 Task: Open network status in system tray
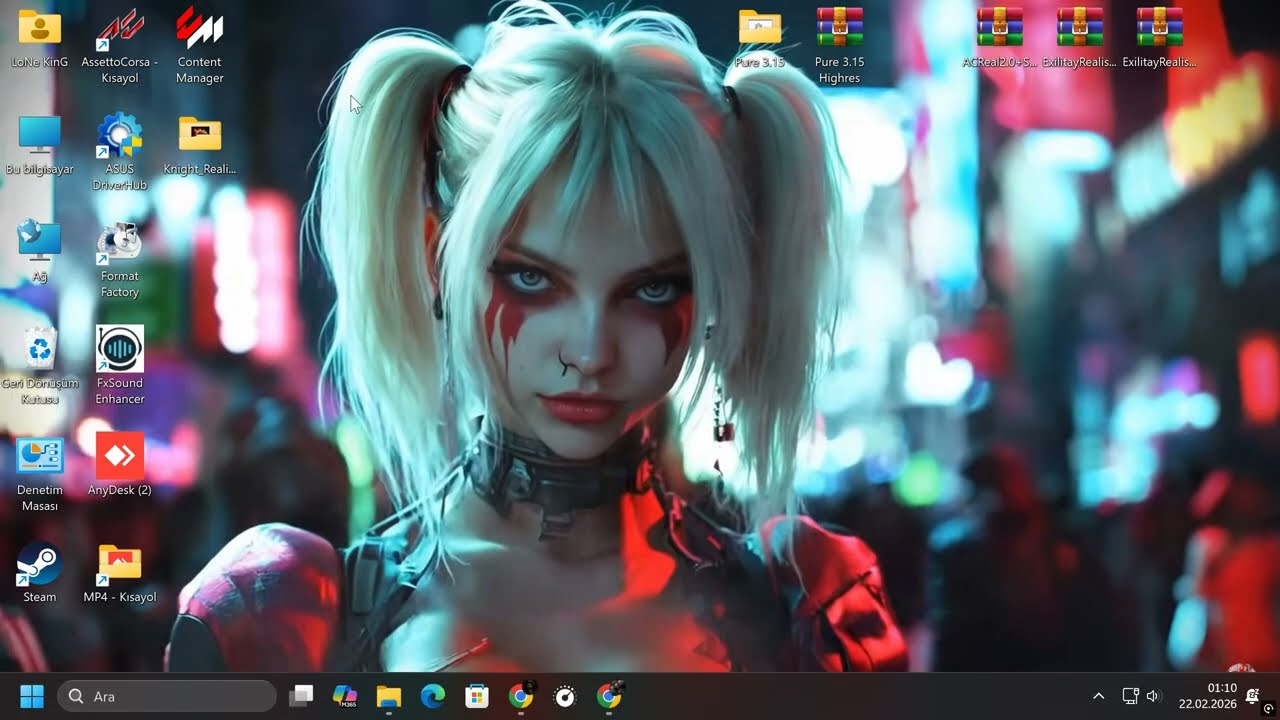[1130, 696]
